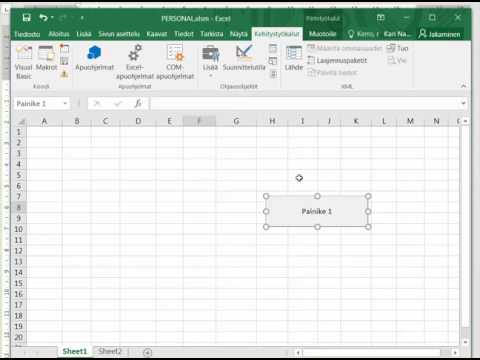Viewport: 480px width, 360px height.
Task: Run the dialog box icon
Action: [273, 74]
